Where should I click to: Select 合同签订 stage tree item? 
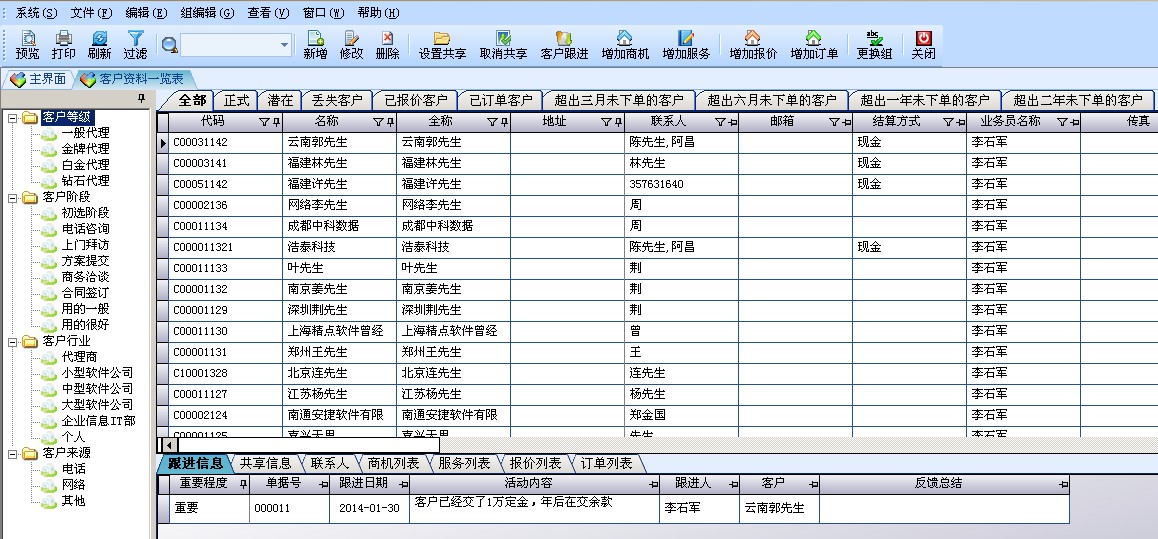86,293
